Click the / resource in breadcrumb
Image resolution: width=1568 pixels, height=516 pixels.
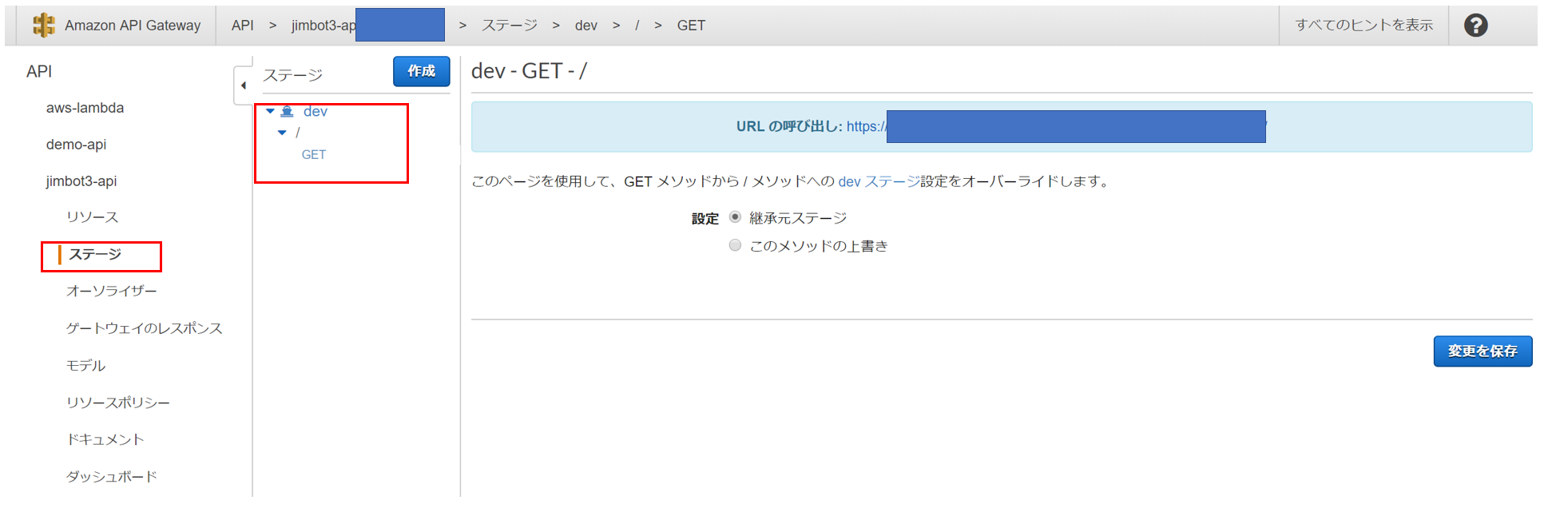[x=637, y=26]
